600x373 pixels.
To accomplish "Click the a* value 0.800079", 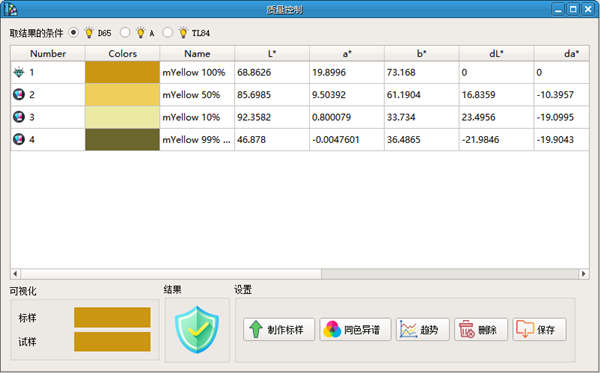I will [331, 117].
